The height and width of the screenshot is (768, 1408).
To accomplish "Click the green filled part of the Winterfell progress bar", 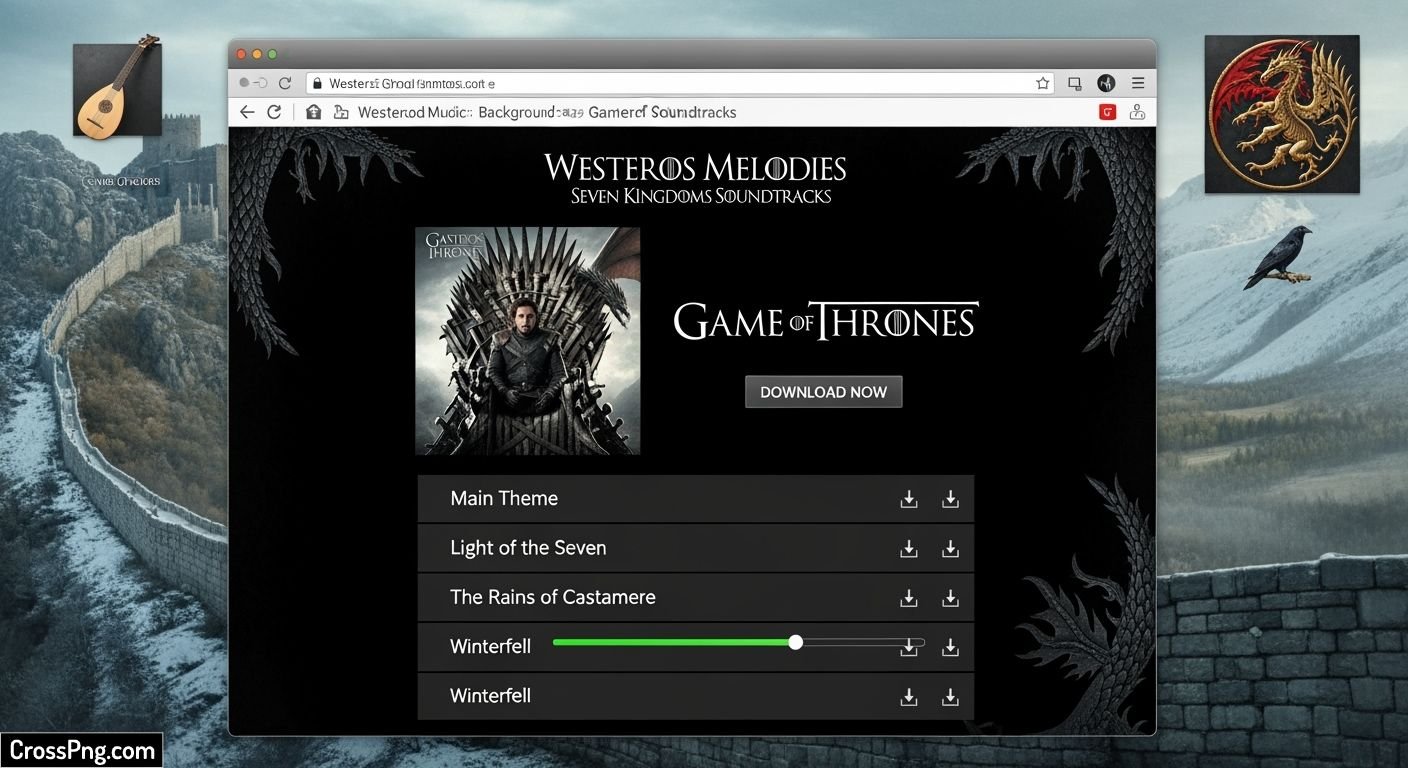I will [x=673, y=642].
